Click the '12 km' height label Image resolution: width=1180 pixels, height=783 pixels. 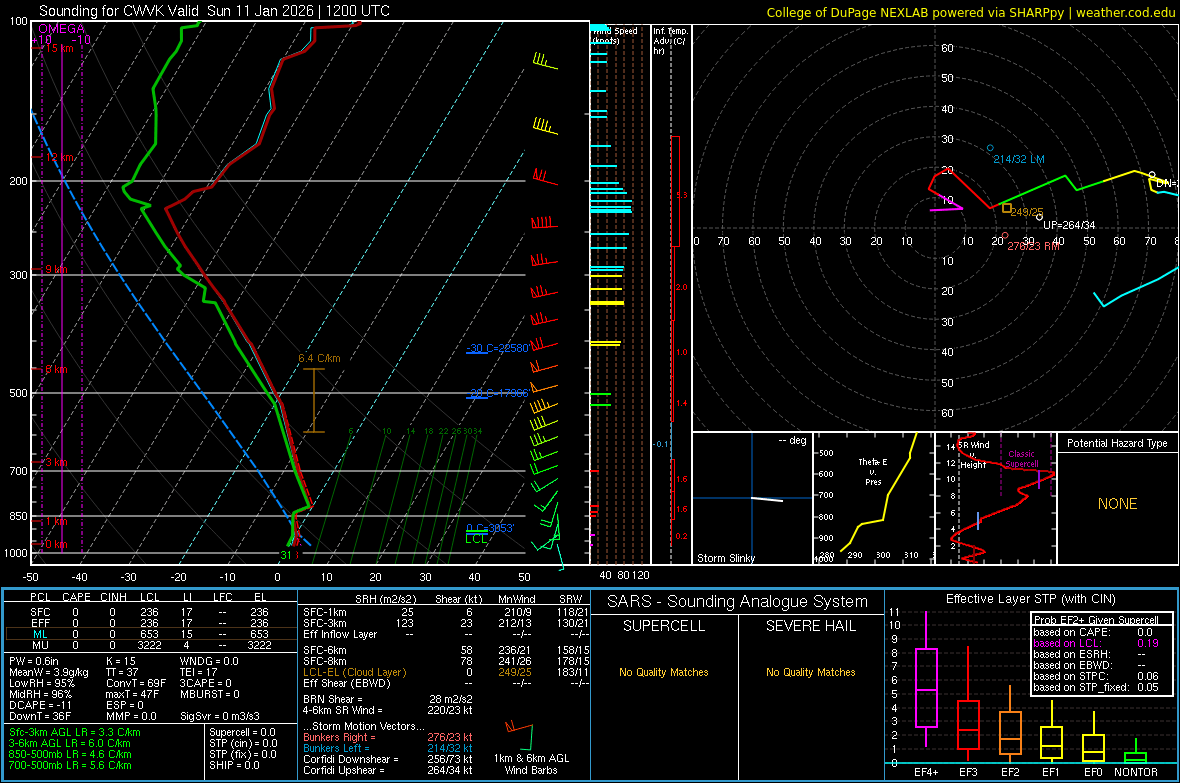[x=59, y=157]
